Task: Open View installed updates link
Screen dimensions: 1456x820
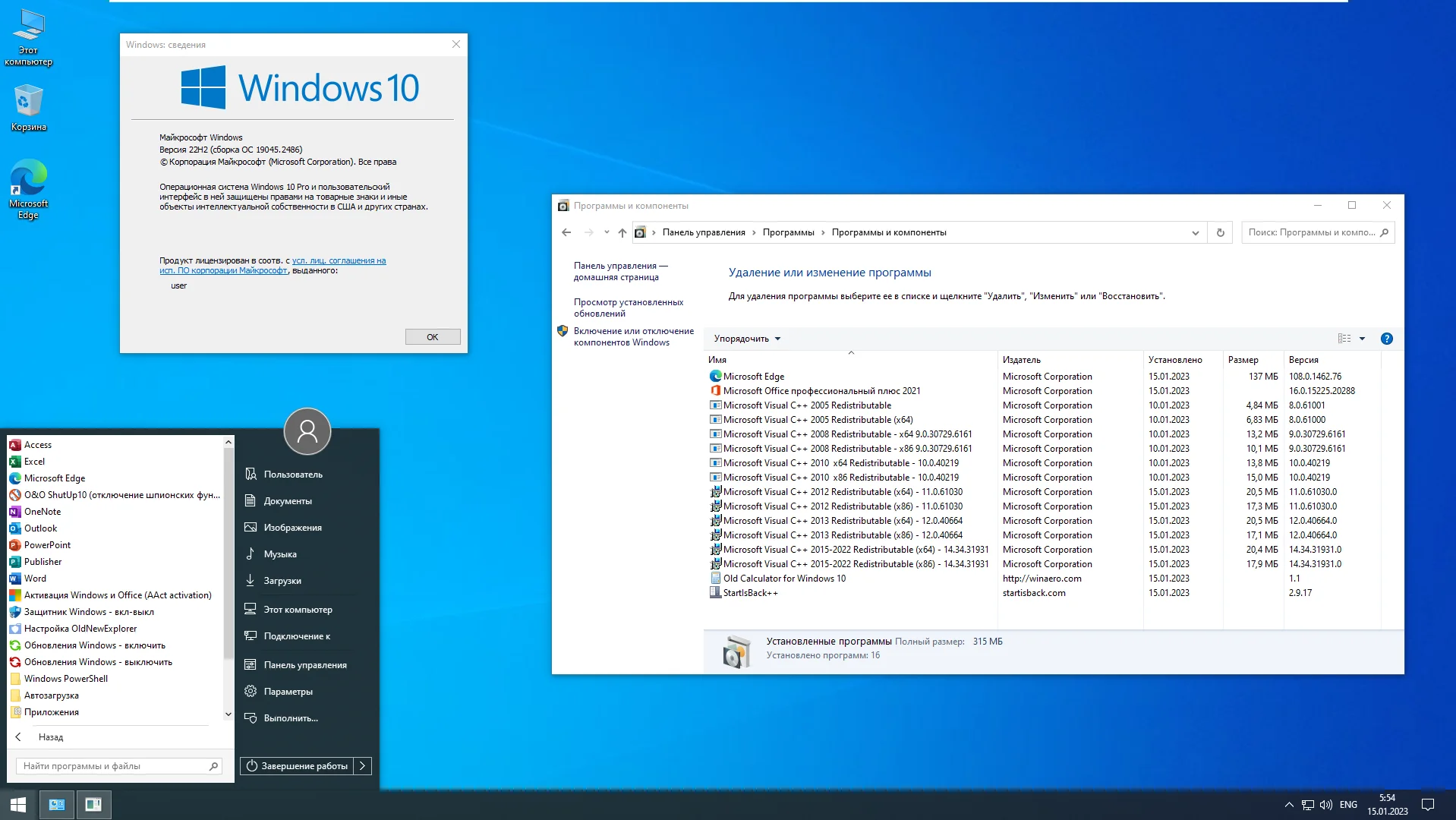Action: [629, 307]
